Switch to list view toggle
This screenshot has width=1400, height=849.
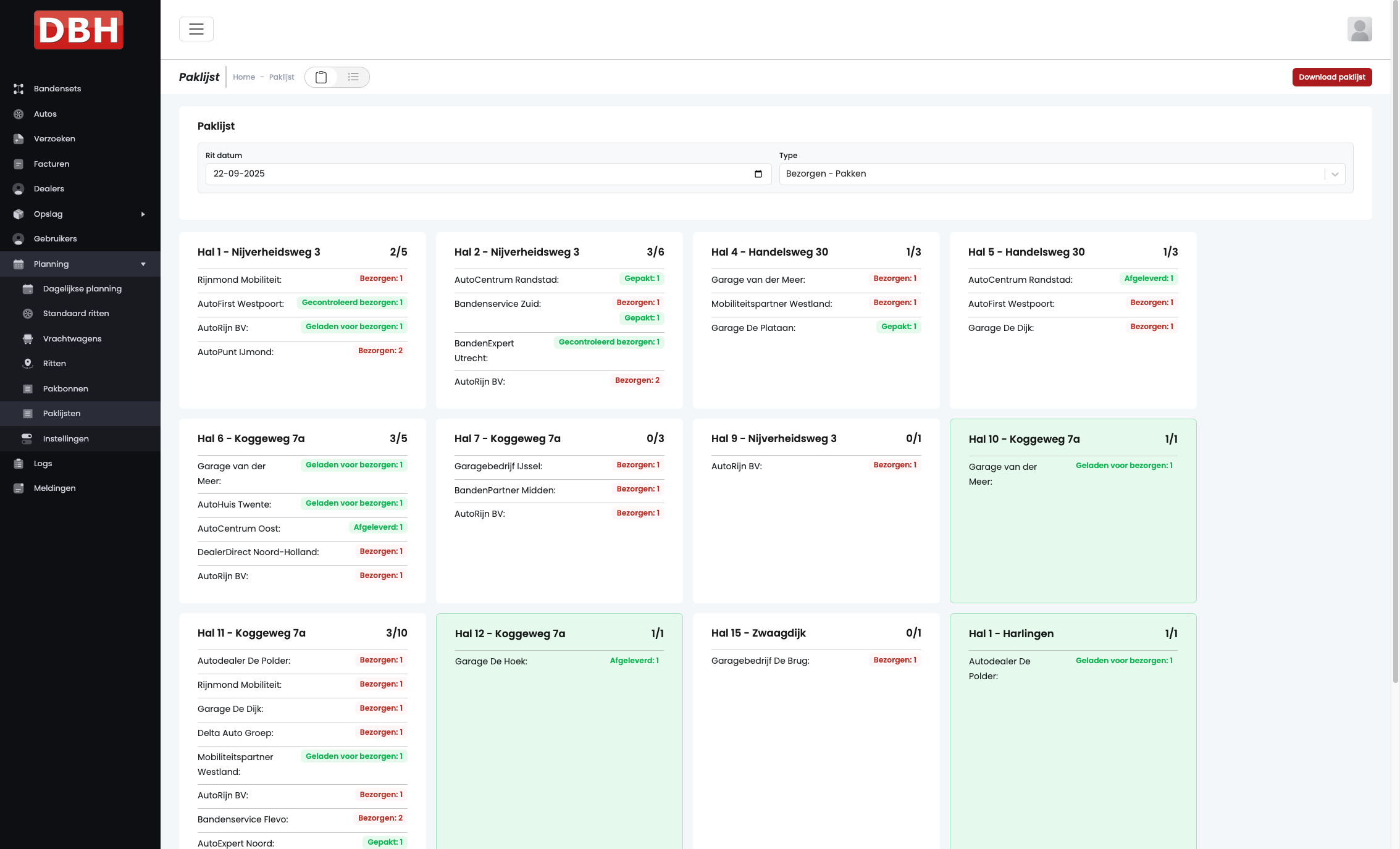click(353, 77)
